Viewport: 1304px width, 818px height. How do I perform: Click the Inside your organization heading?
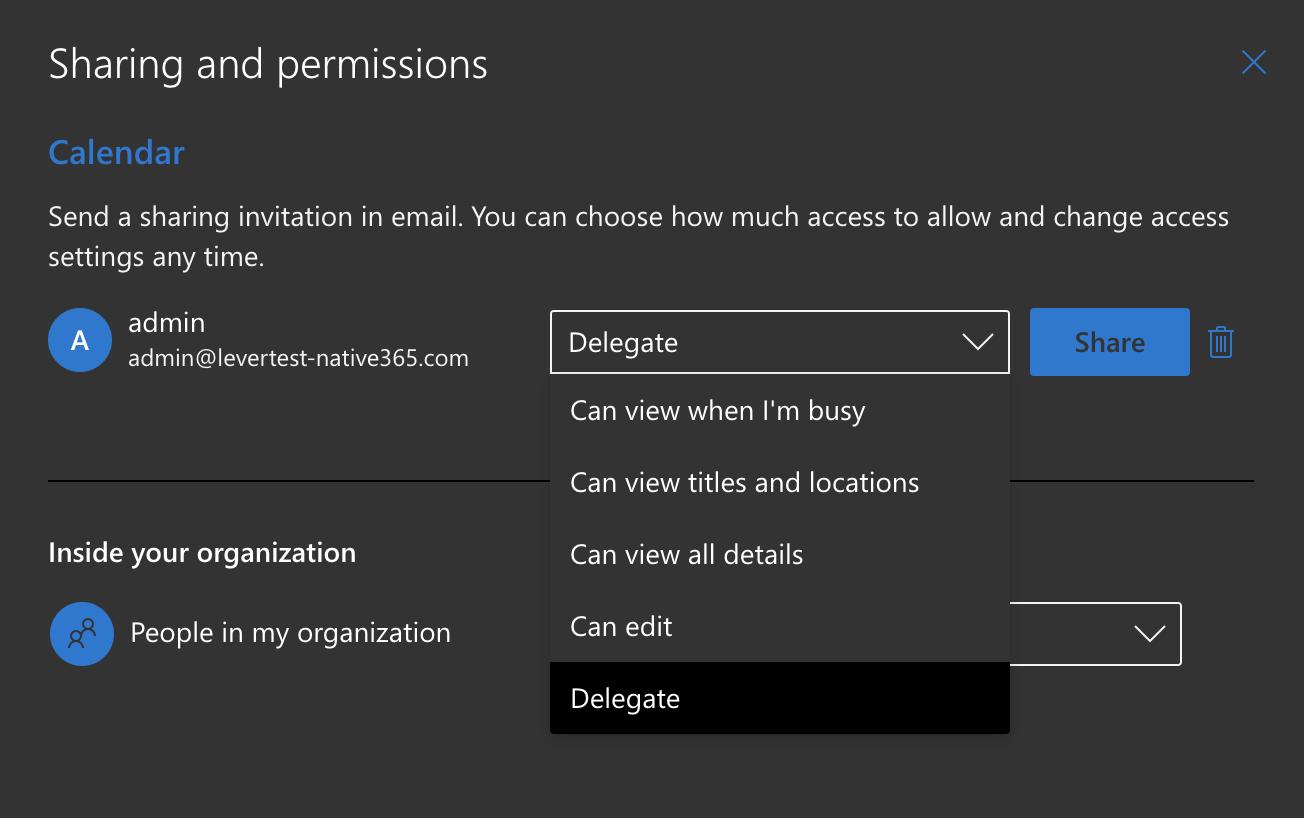click(x=202, y=552)
